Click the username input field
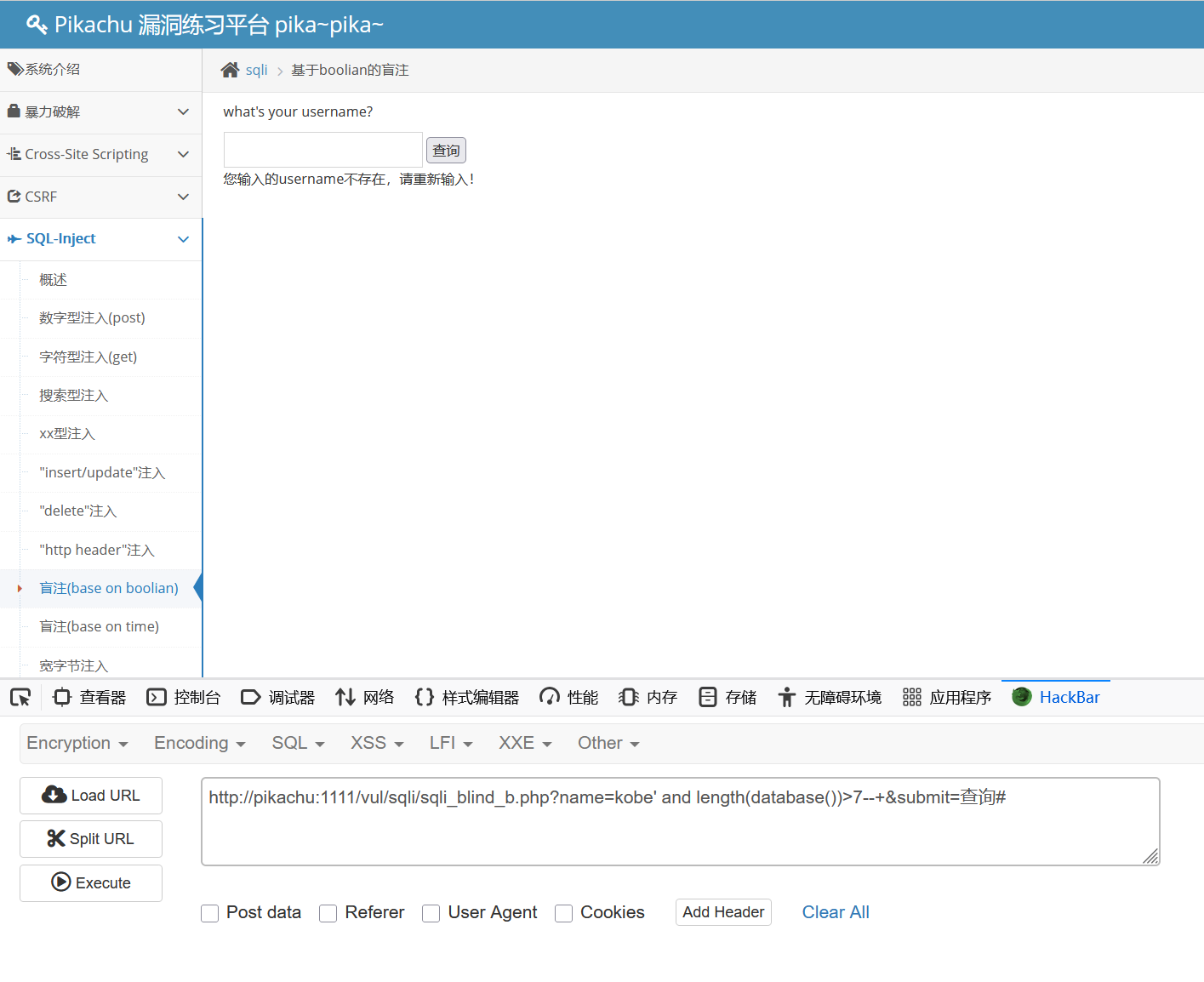Screen dimensions: 1204x982 click(x=323, y=150)
